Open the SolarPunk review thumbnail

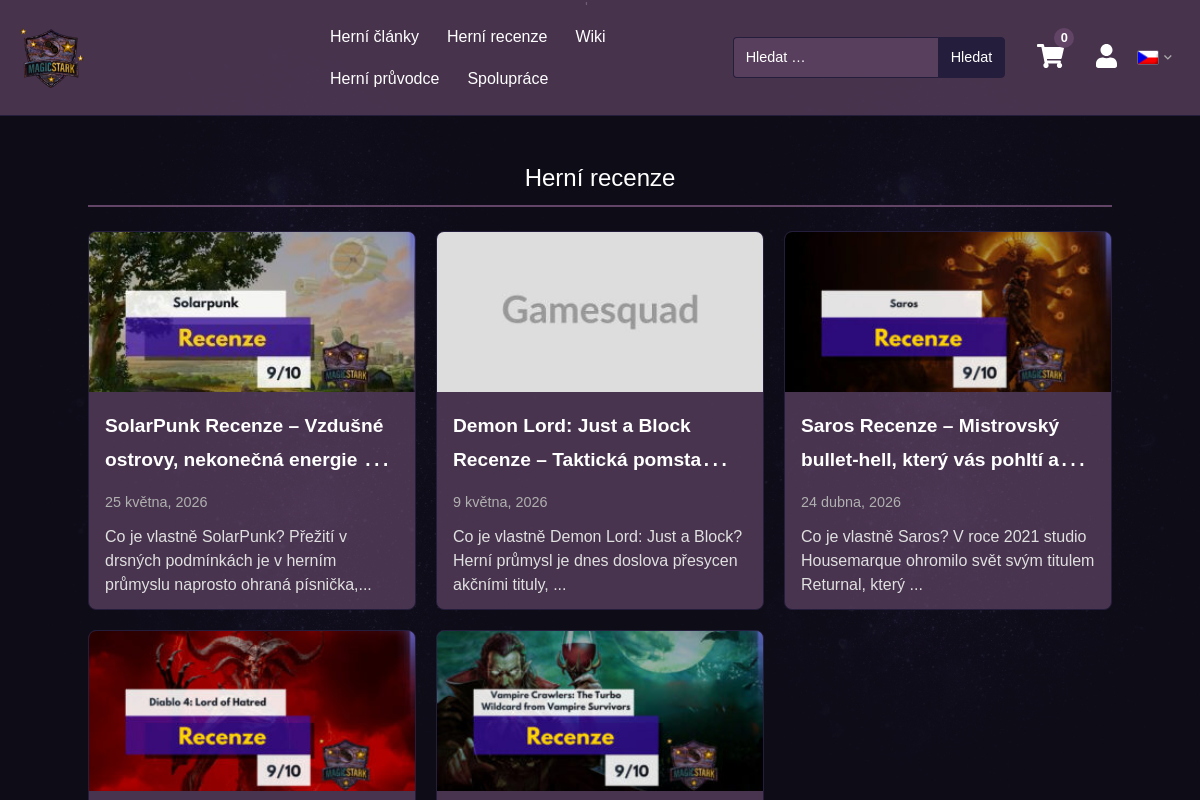(x=252, y=312)
